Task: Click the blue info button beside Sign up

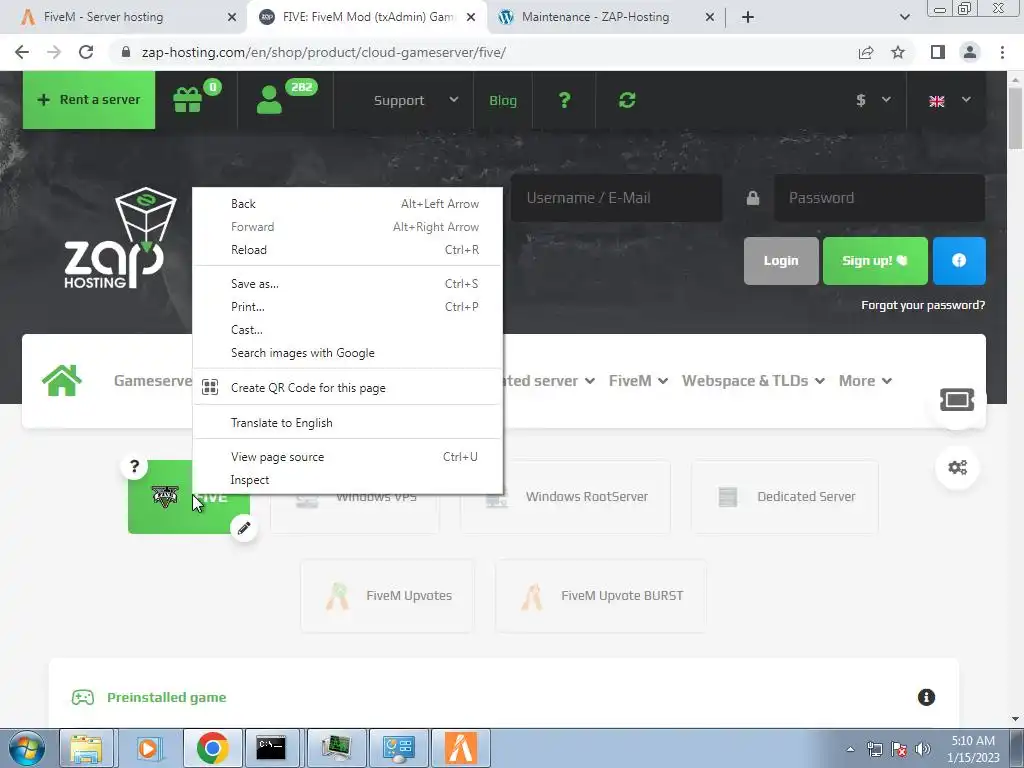Action: click(959, 261)
